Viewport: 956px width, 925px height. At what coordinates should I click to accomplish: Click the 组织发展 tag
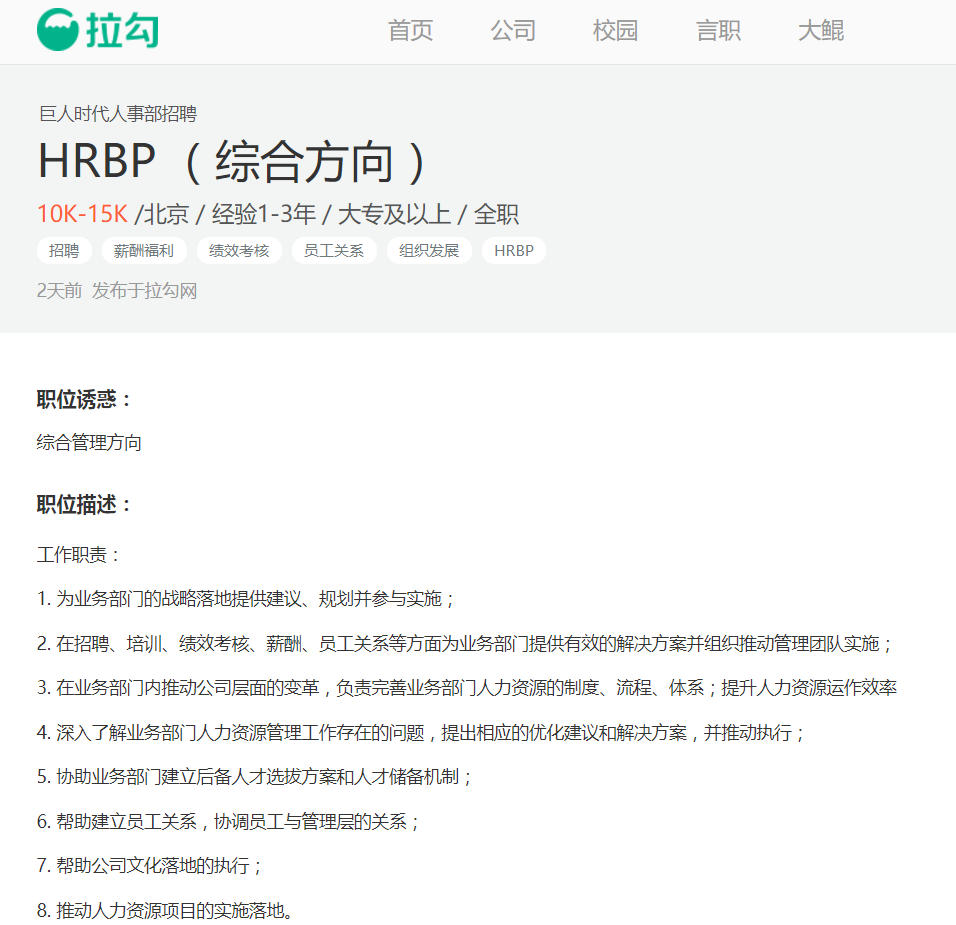429,250
